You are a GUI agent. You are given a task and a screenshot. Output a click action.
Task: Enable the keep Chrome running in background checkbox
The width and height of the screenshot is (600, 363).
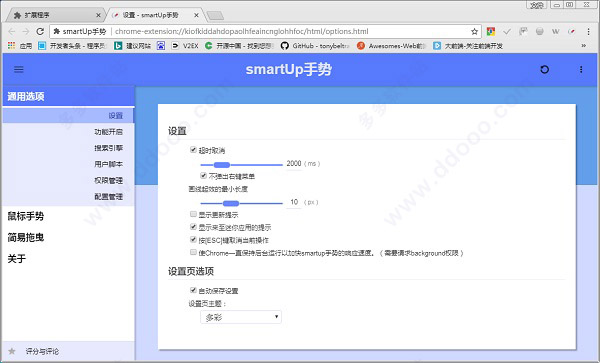(193, 252)
